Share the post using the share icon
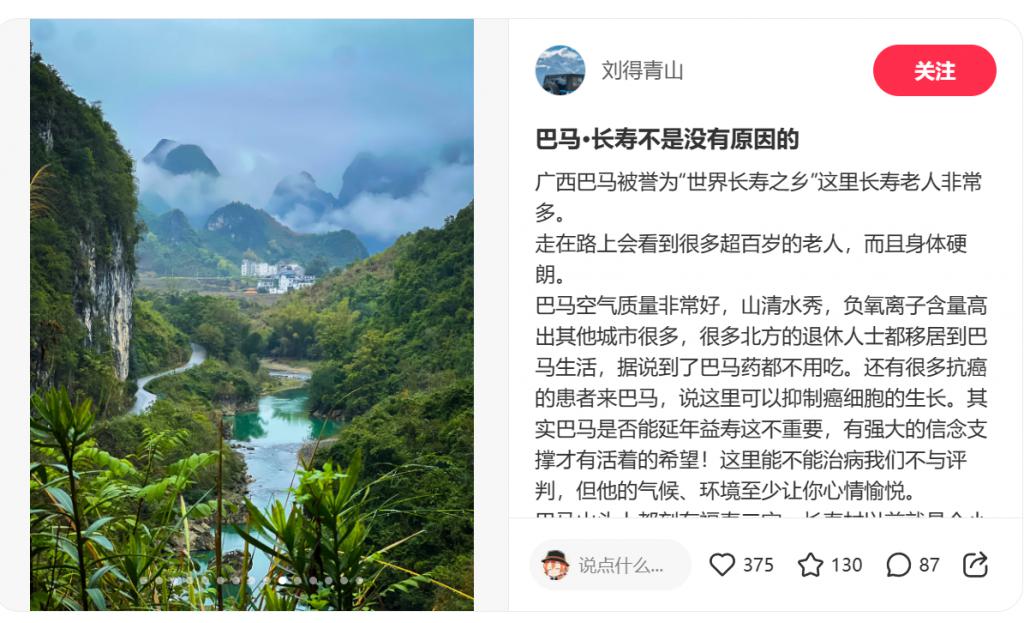This screenshot has width=1024, height=623. 975,565
